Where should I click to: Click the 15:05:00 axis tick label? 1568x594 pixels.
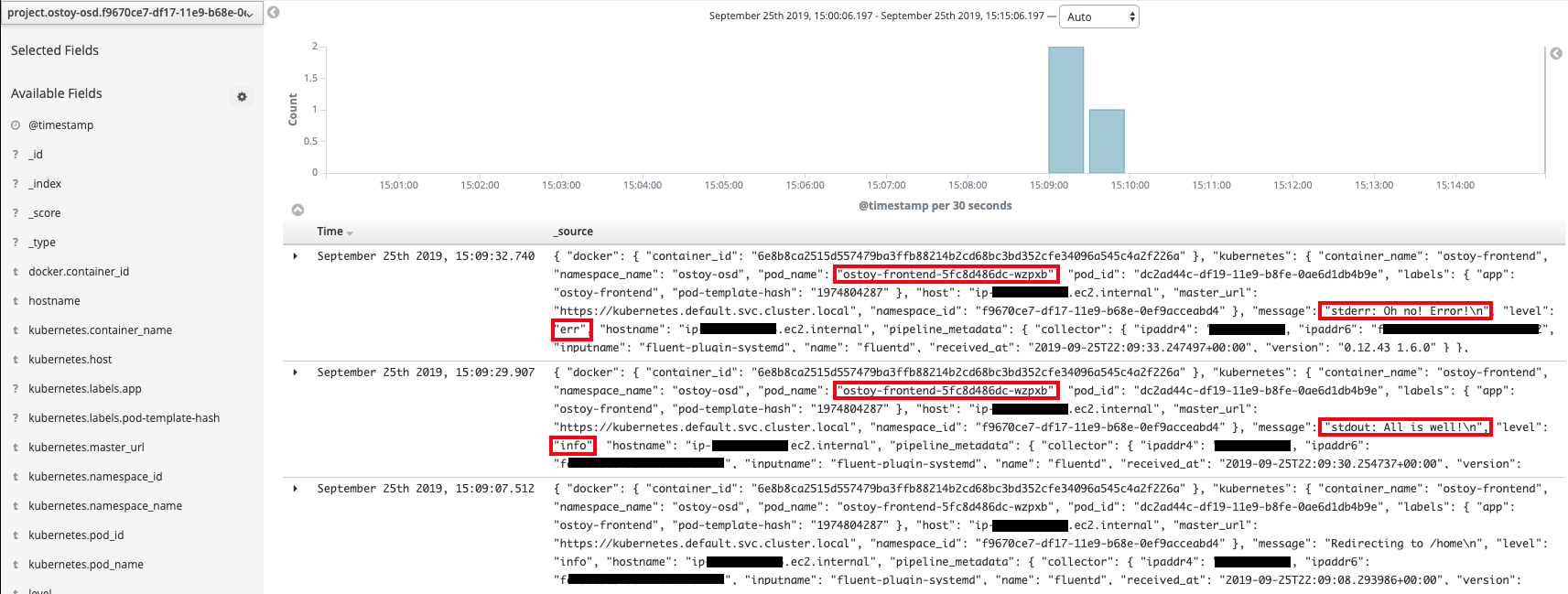pyautogui.click(x=724, y=185)
